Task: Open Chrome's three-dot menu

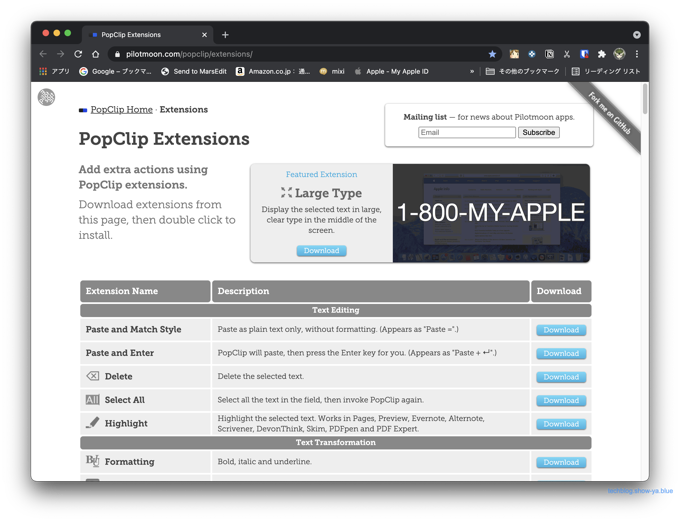Action: tap(637, 54)
